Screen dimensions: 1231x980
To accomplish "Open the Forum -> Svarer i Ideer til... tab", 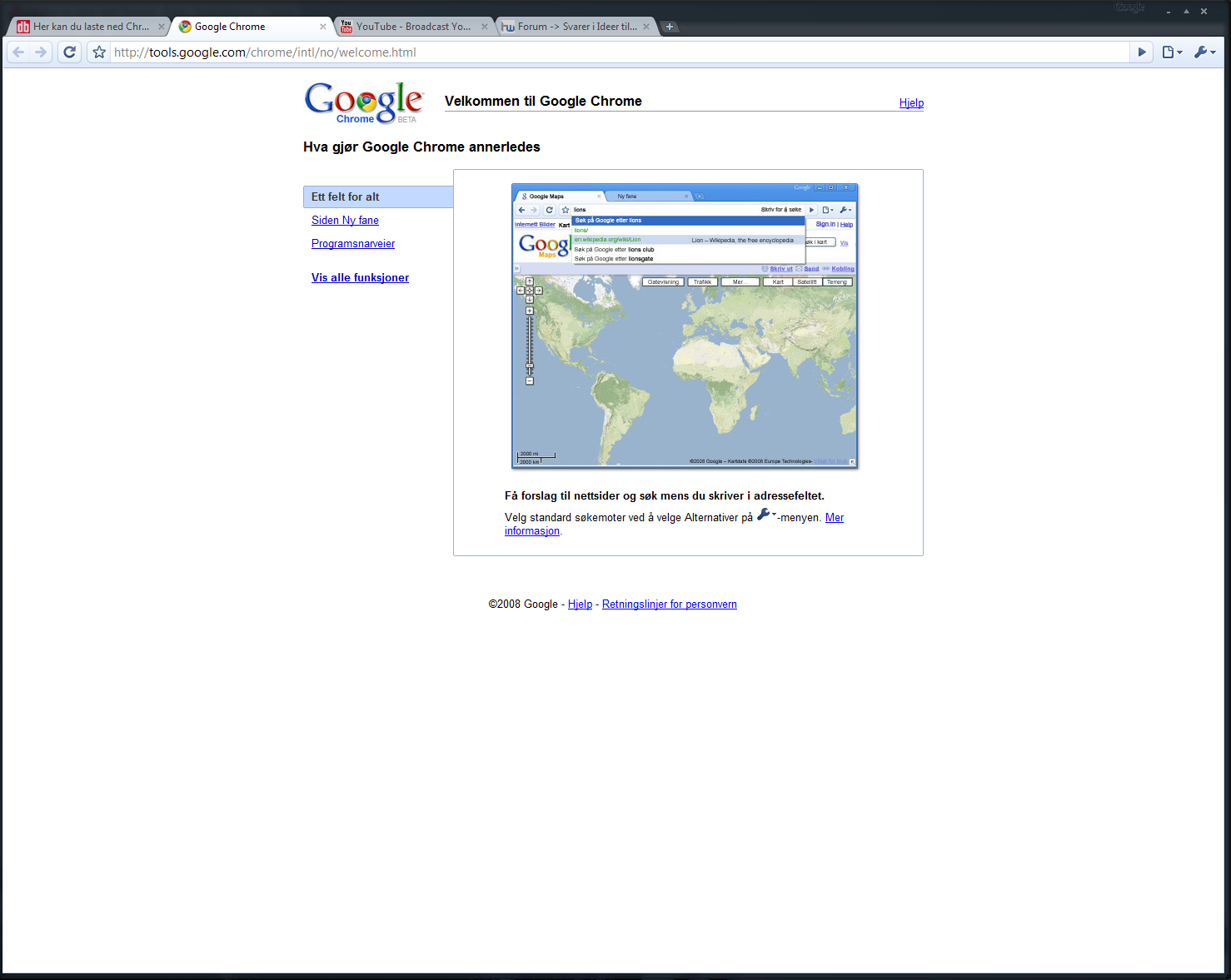I will [576, 27].
